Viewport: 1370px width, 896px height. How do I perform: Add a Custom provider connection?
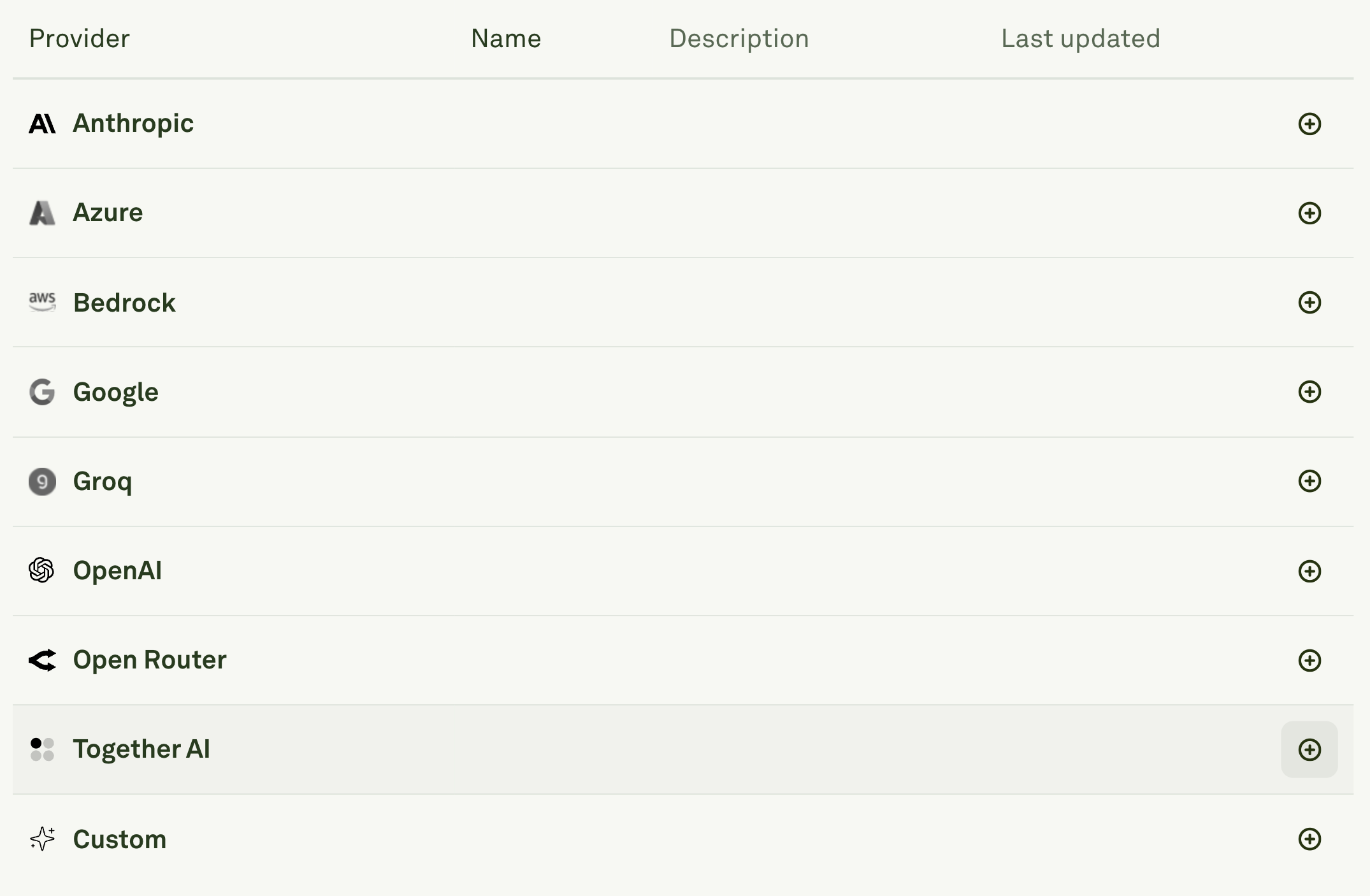click(x=1310, y=840)
